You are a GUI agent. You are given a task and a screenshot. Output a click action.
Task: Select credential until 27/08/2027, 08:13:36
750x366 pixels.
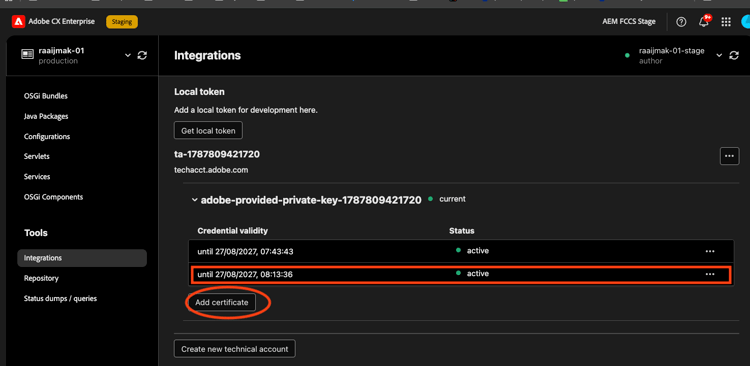(461, 274)
